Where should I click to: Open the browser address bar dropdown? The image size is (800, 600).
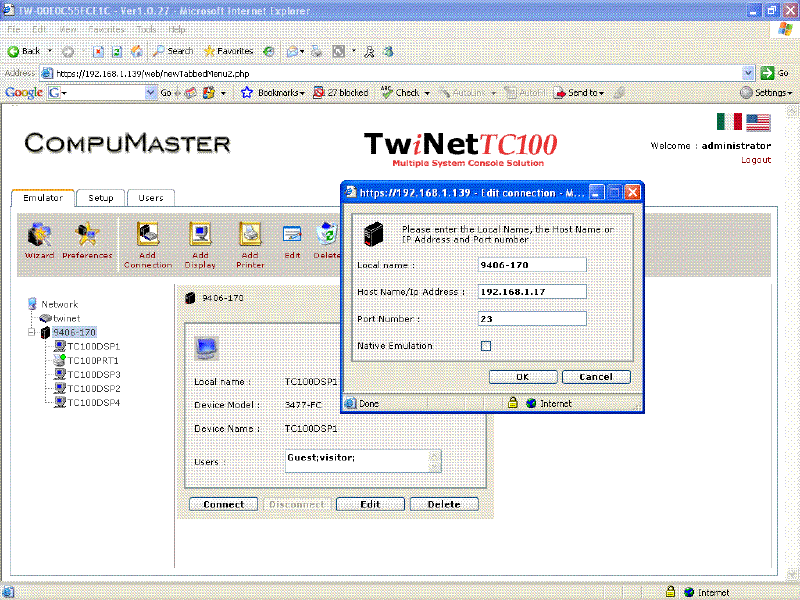point(748,73)
